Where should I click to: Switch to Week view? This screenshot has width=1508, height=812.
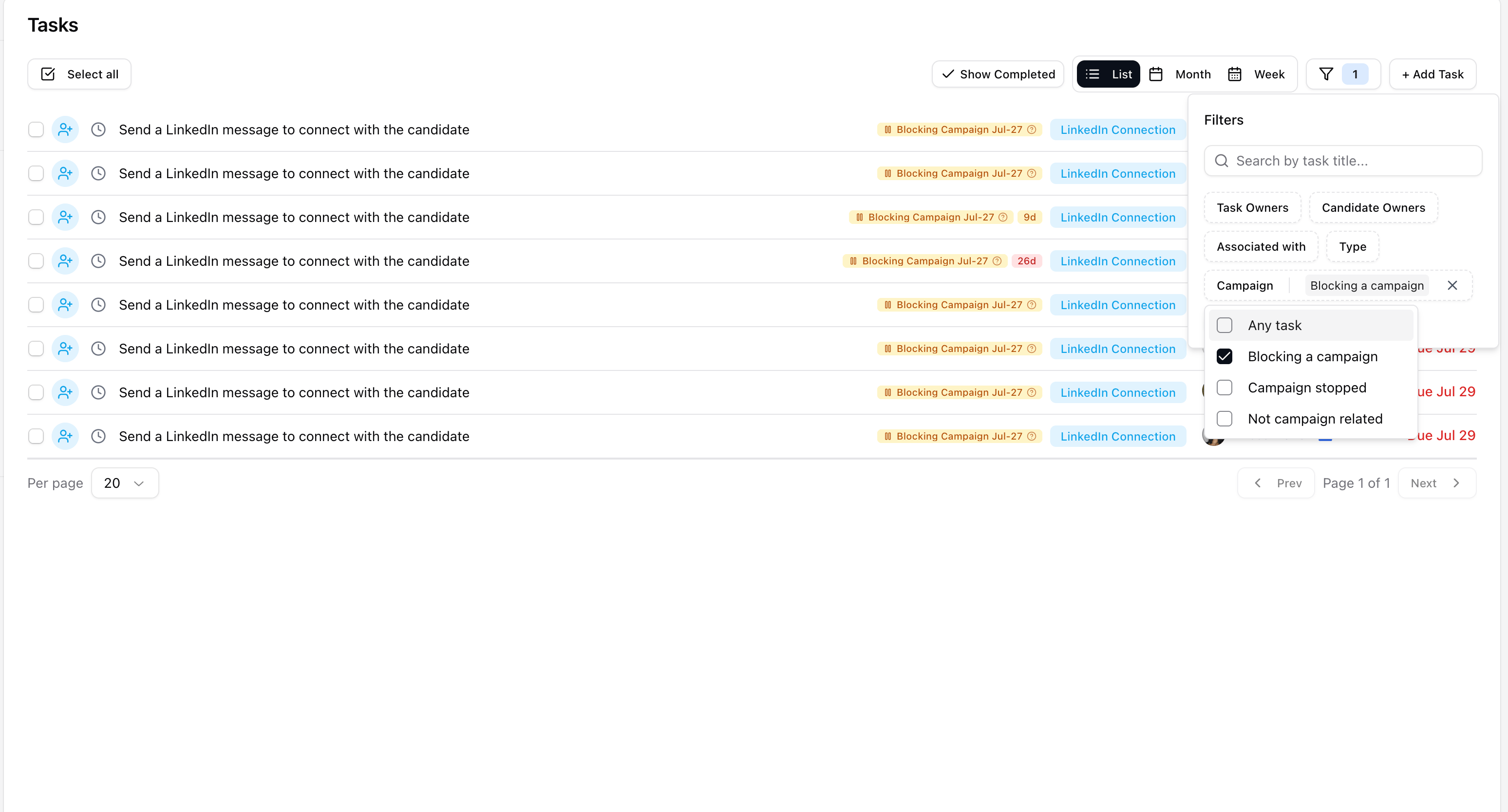1257,74
